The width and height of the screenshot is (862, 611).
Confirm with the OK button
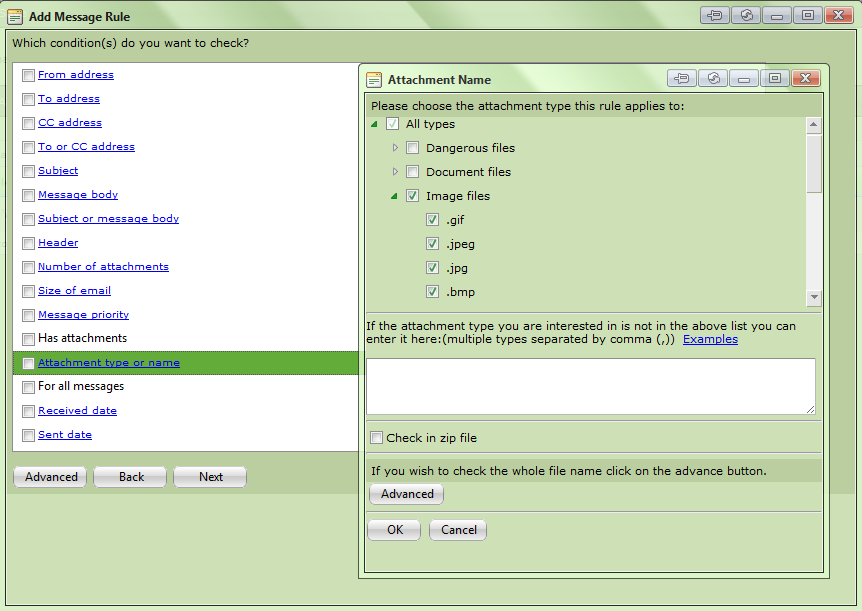point(394,530)
